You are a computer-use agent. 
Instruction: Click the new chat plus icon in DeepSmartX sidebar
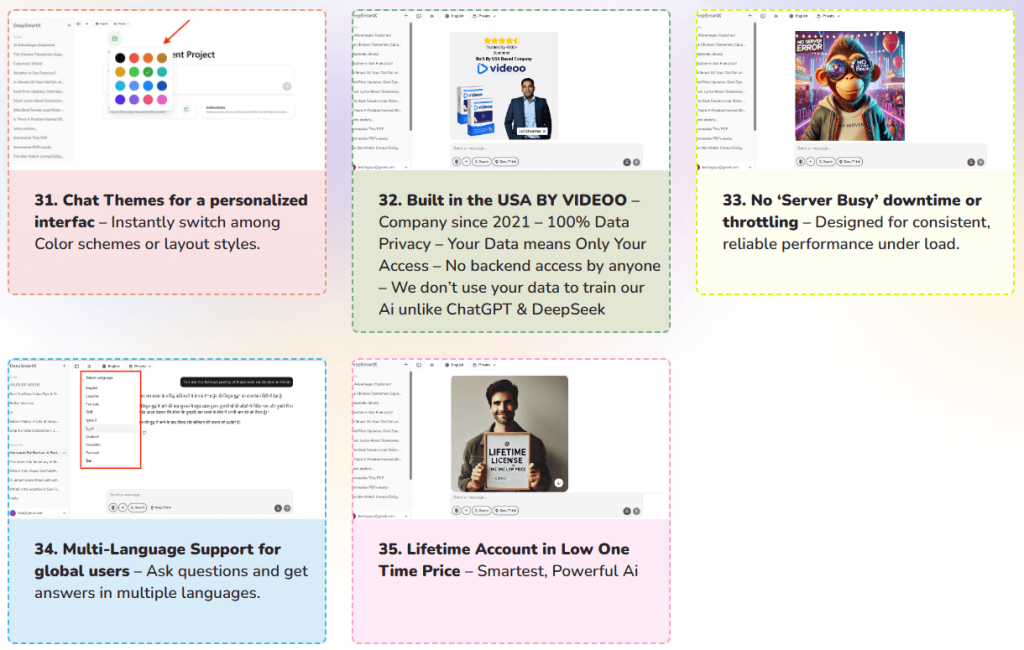pyautogui.click(x=69, y=24)
